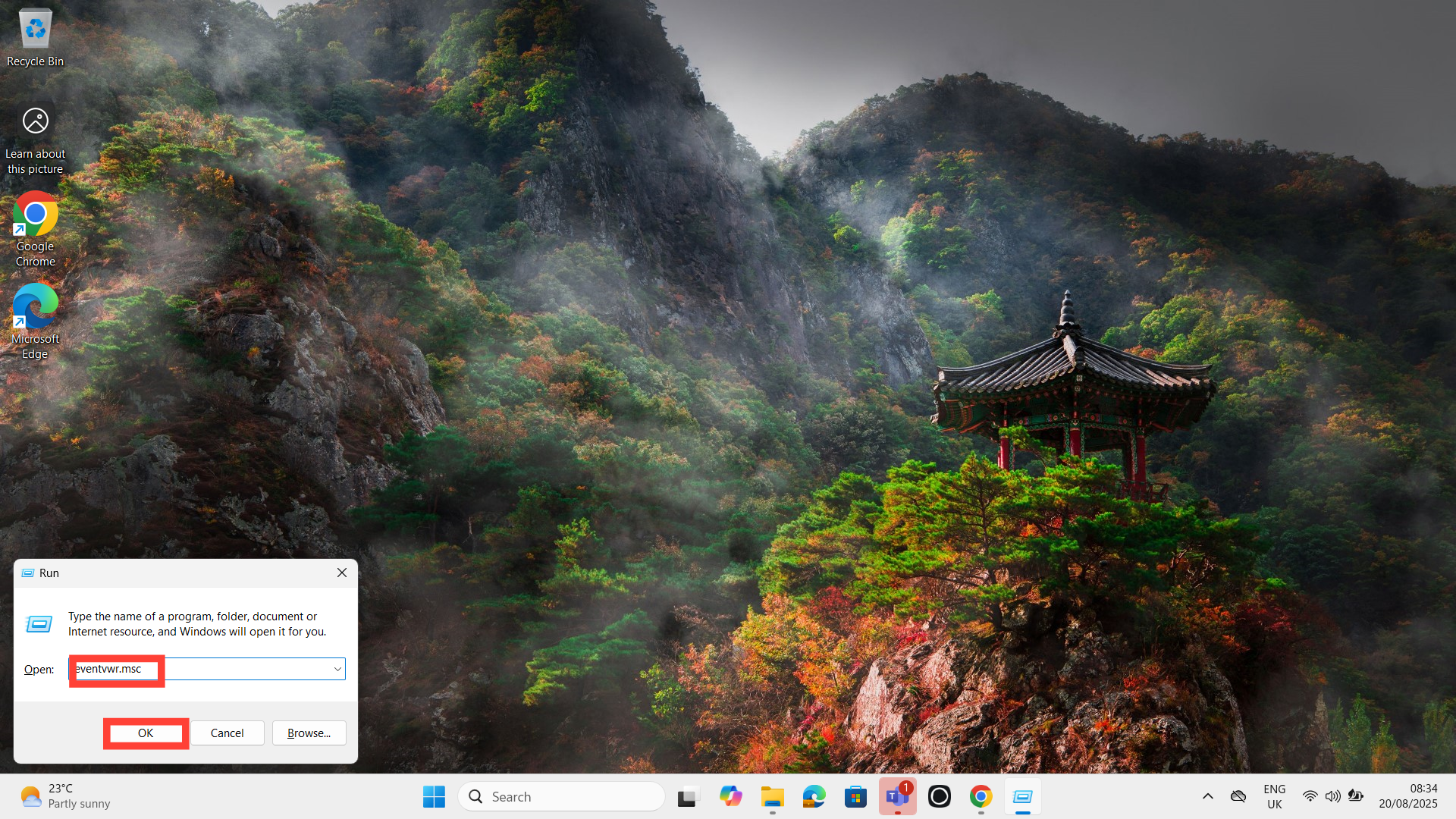Click the Run app icon in the taskbar
This screenshot has height=819, width=1456.
click(1022, 796)
